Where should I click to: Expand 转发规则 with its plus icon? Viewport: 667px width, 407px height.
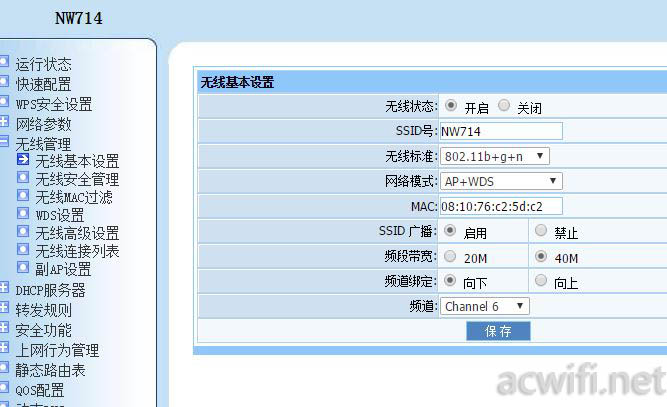click(x=4, y=307)
